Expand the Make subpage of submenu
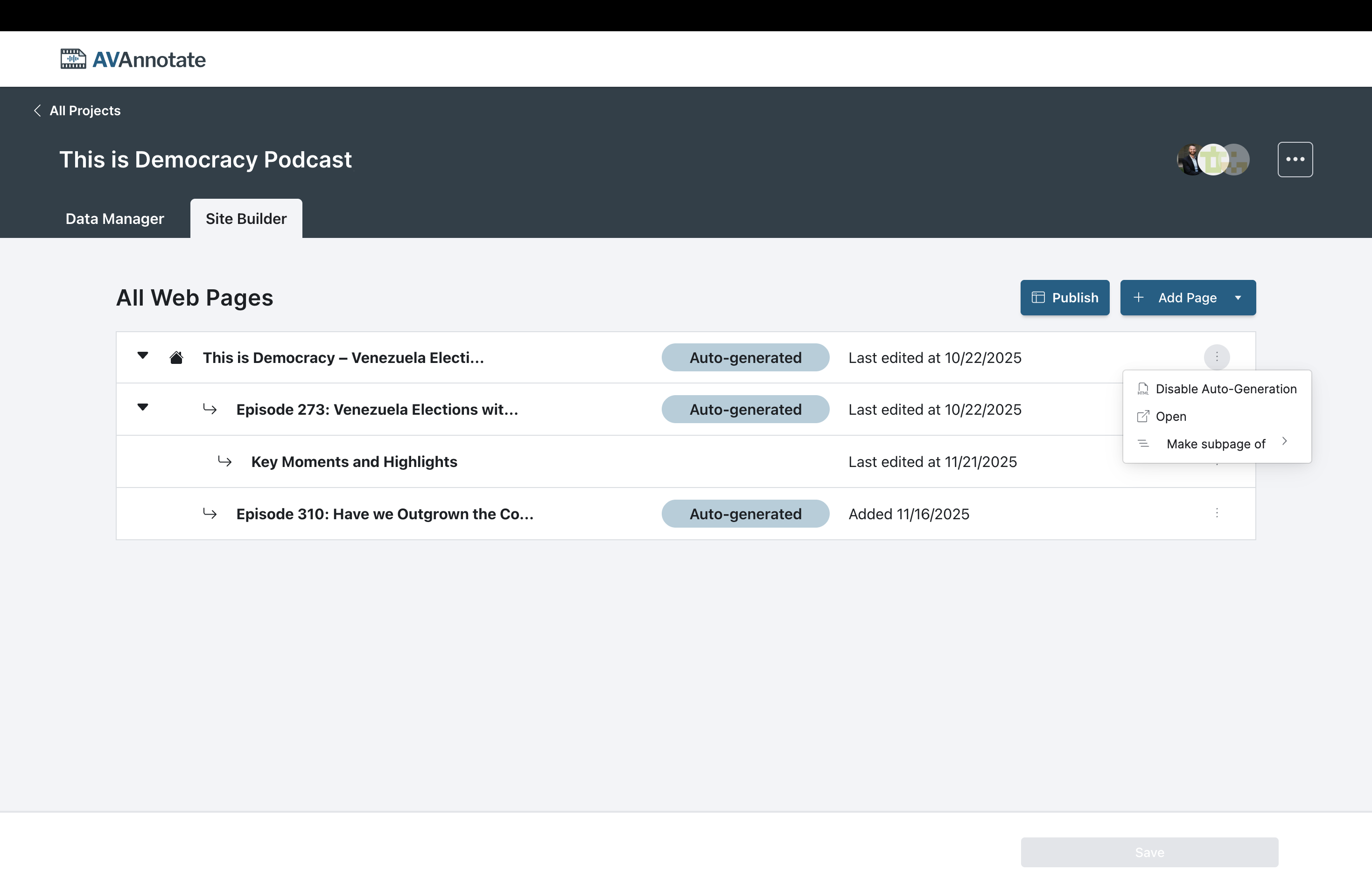 tap(1215, 444)
